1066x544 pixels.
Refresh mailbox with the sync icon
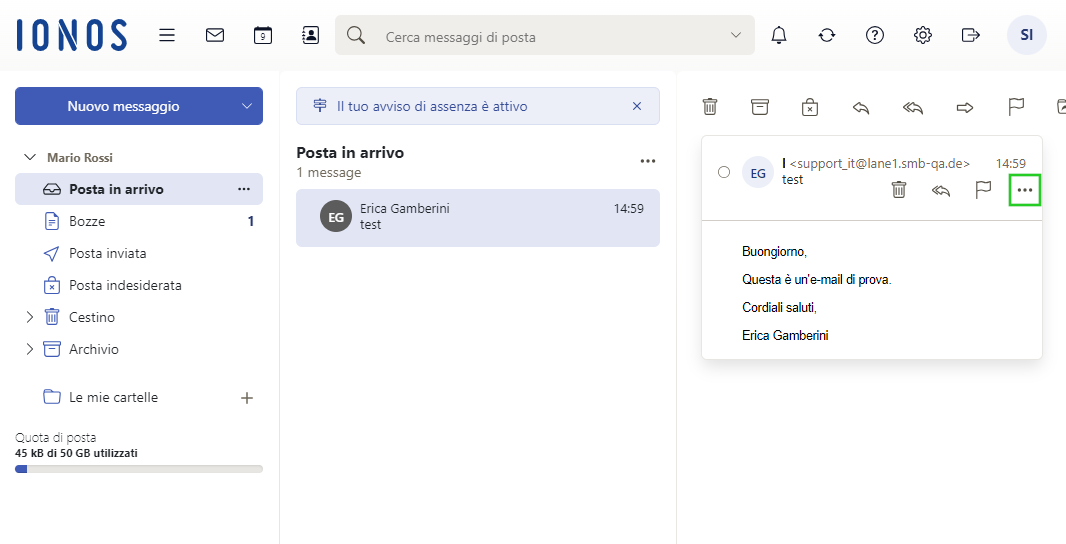tap(827, 35)
